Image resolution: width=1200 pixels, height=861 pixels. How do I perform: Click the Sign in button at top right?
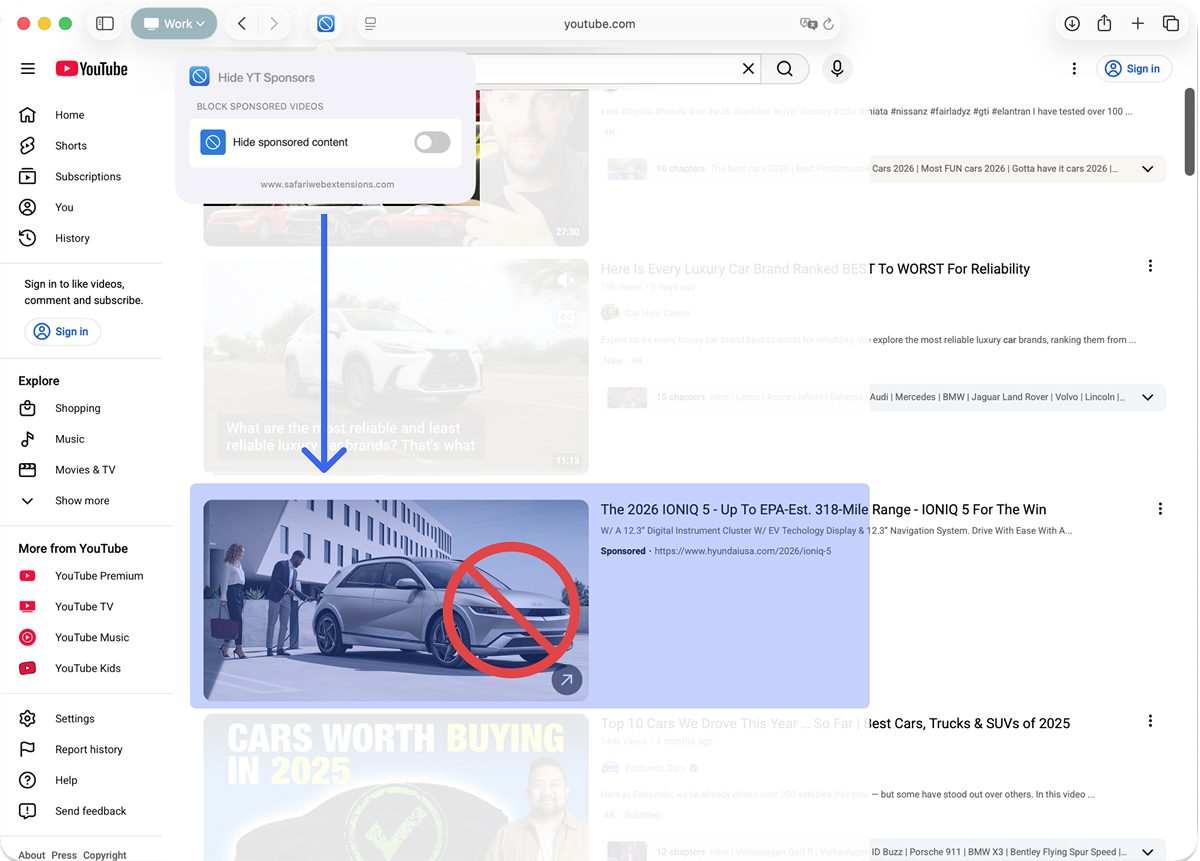[x=1134, y=68]
